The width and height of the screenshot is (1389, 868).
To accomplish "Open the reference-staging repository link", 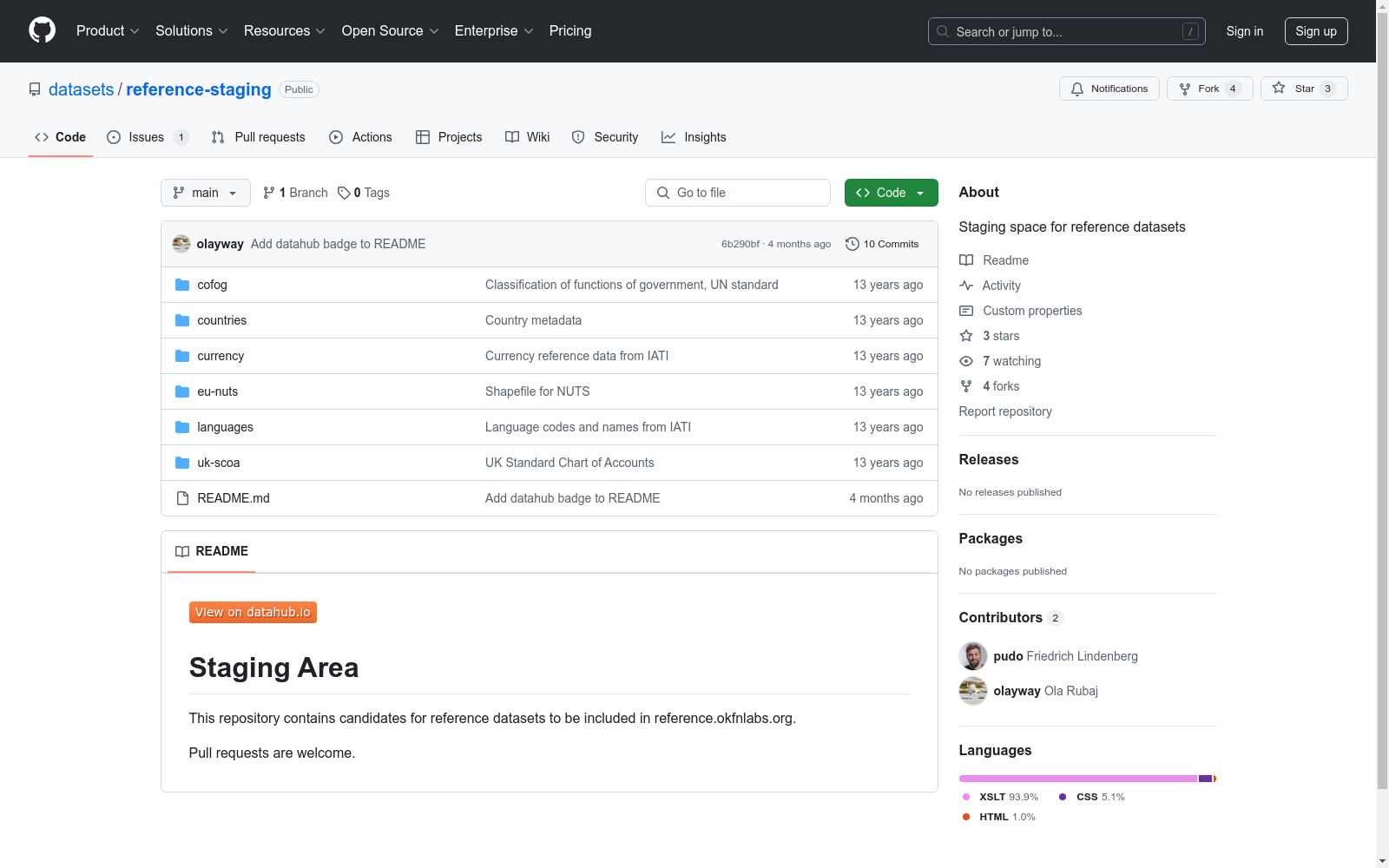I will coord(199,89).
